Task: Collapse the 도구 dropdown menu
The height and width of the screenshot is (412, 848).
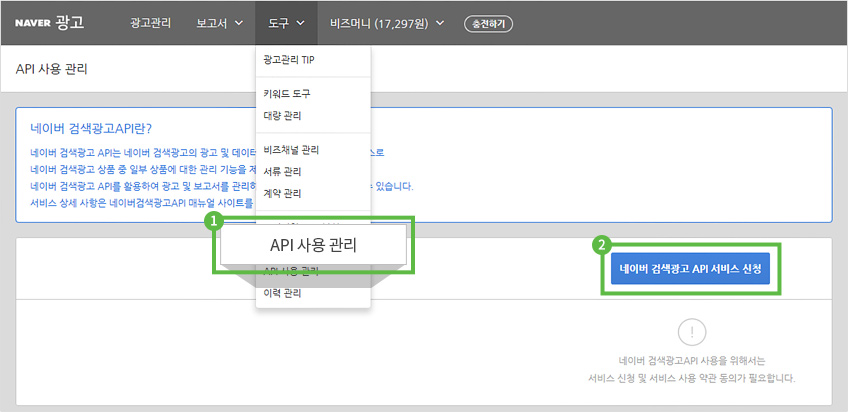Action: [x=287, y=23]
